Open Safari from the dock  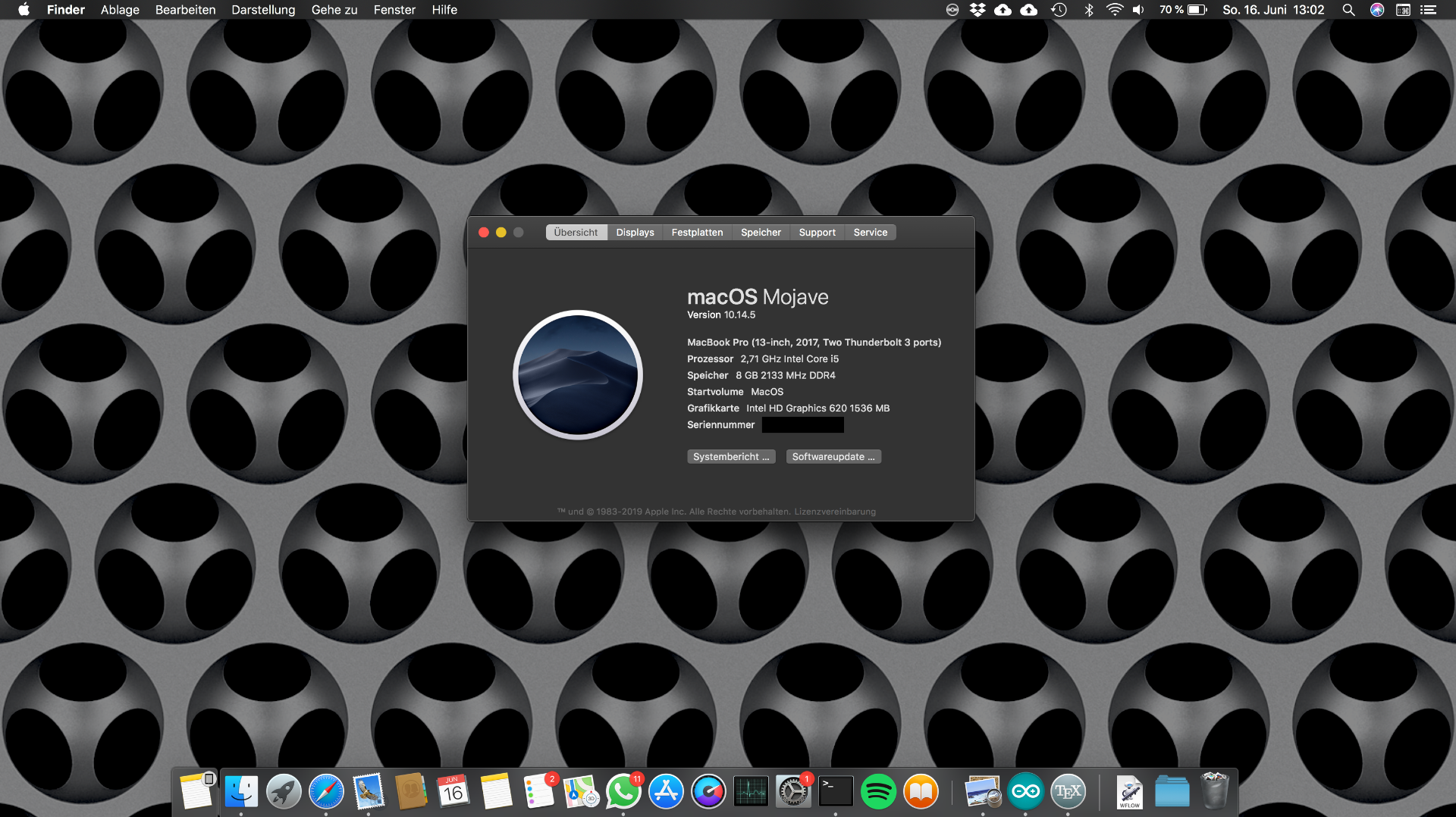pyautogui.click(x=326, y=792)
